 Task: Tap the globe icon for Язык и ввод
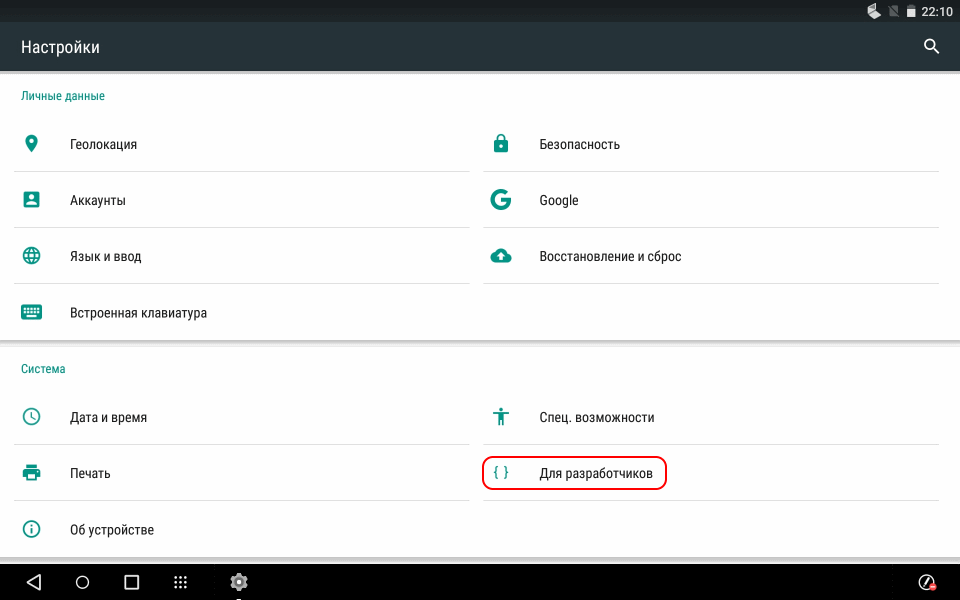[x=31, y=256]
